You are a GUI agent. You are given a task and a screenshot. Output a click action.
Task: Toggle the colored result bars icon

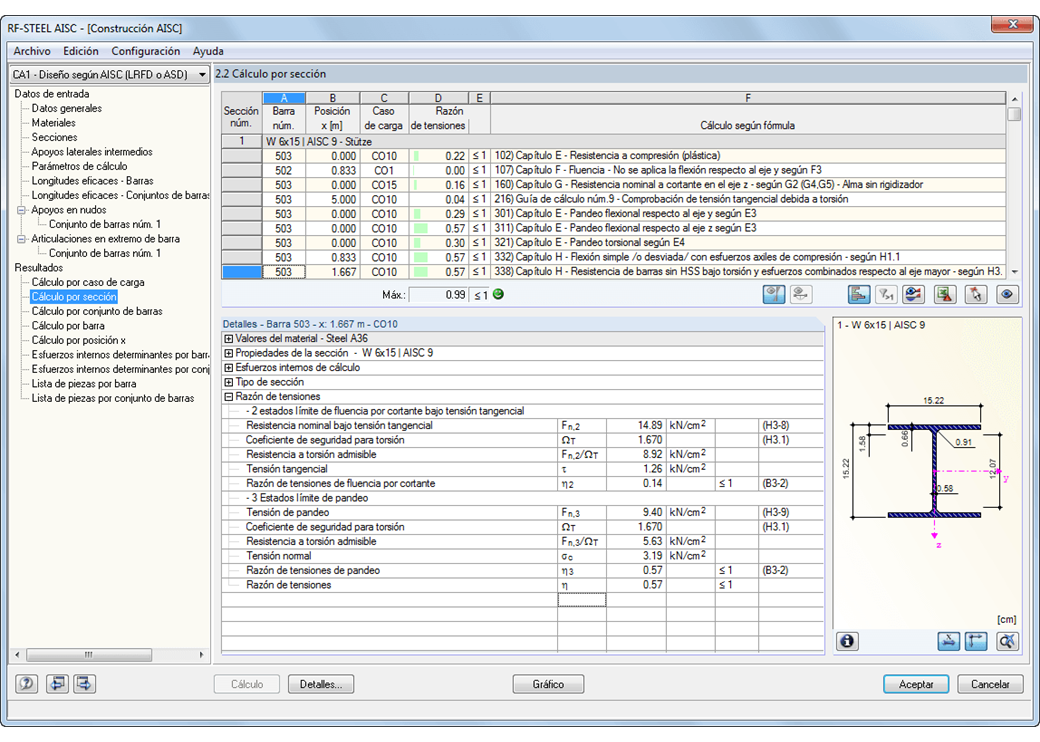pyautogui.click(x=859, y=294)
